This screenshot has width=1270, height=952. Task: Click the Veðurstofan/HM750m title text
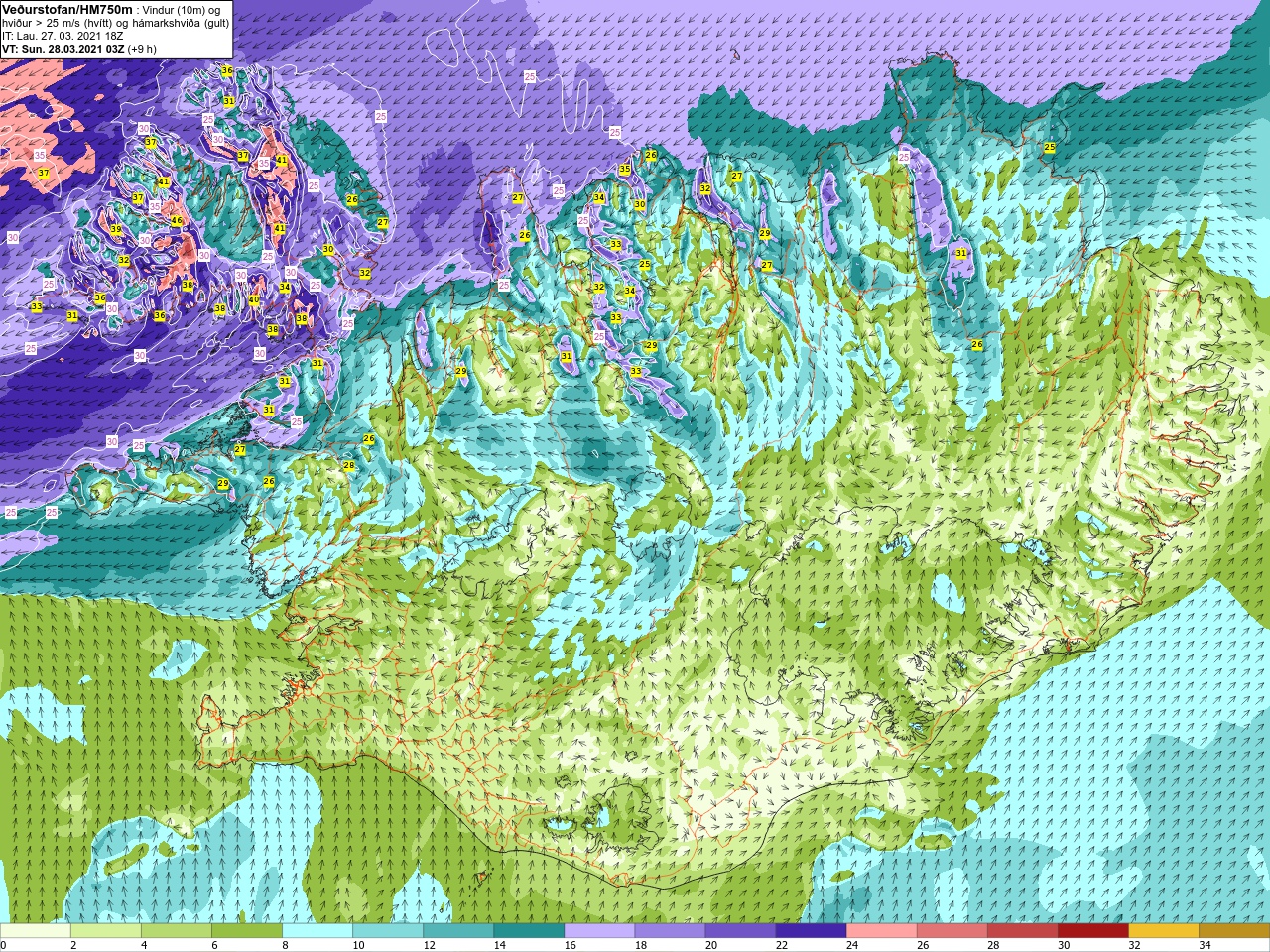tap(67, 9)
